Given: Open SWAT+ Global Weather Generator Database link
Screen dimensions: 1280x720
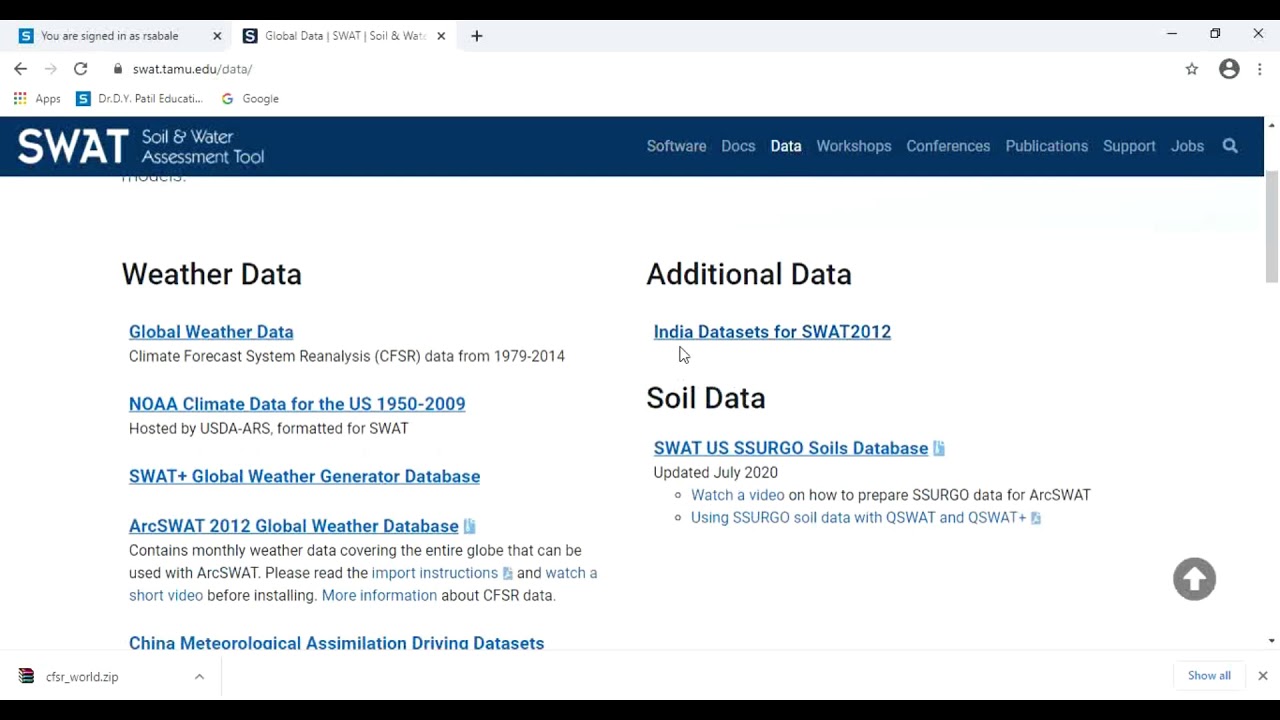Looking at the screenshot, I should (x=304, y=476).
